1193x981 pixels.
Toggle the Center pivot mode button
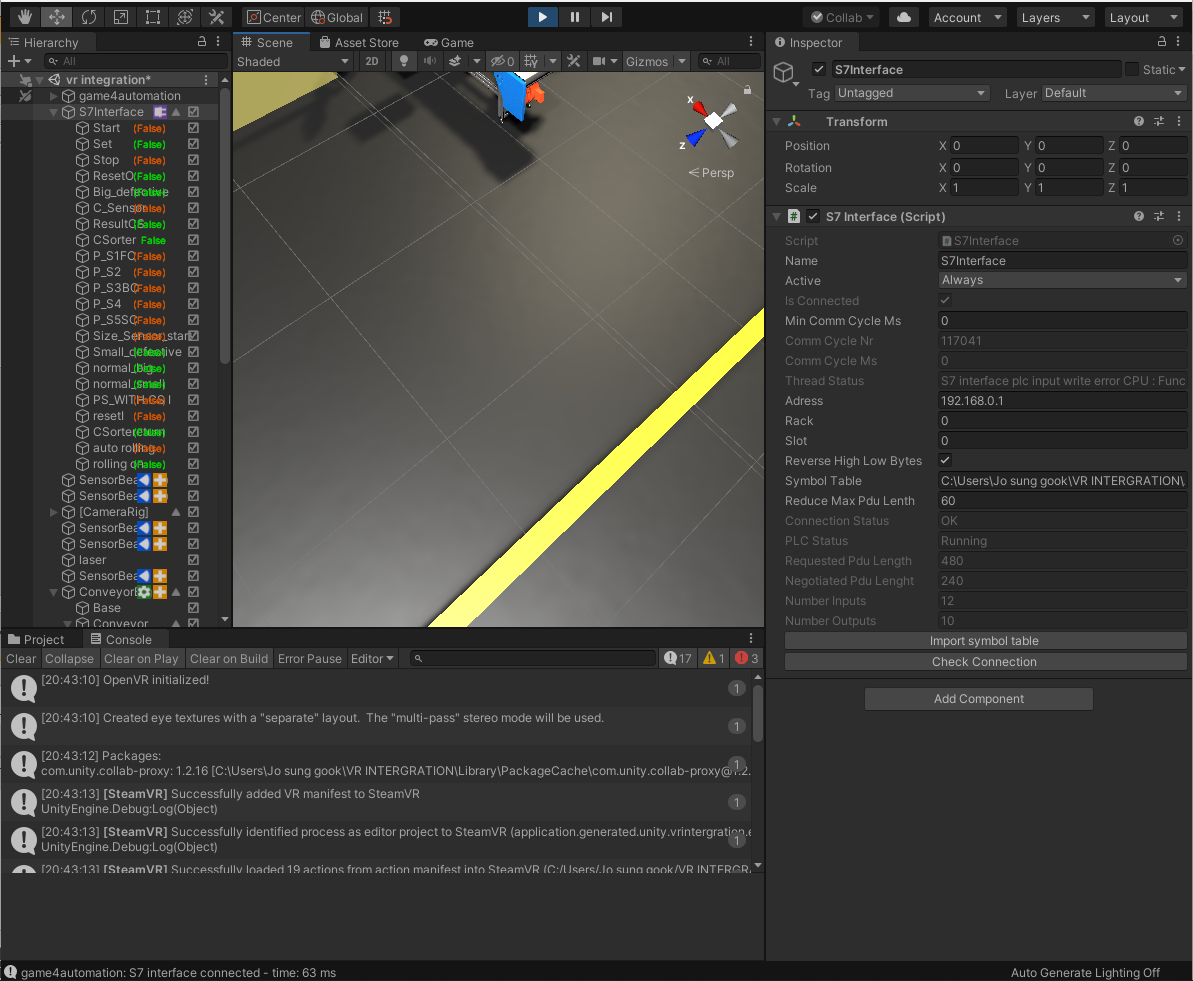[x=274, y=17]
